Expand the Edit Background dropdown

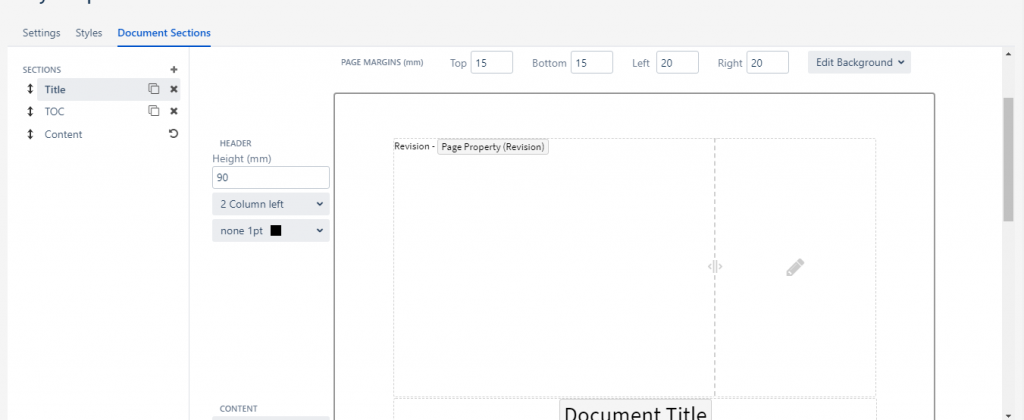859,63
